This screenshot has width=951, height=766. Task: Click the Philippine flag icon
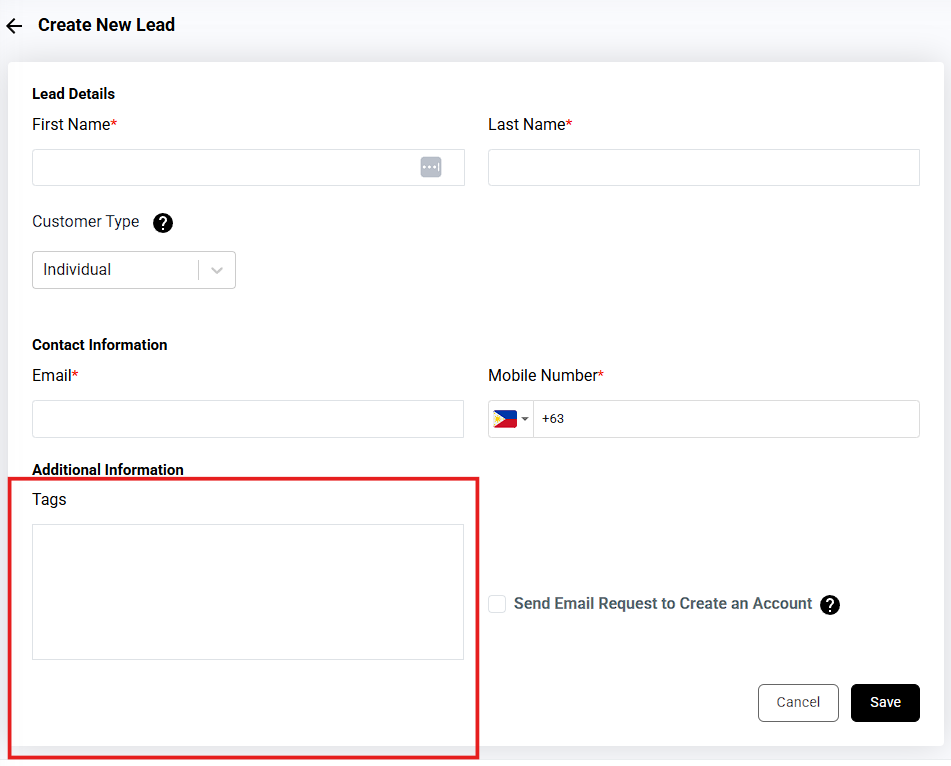coord(505,419)
